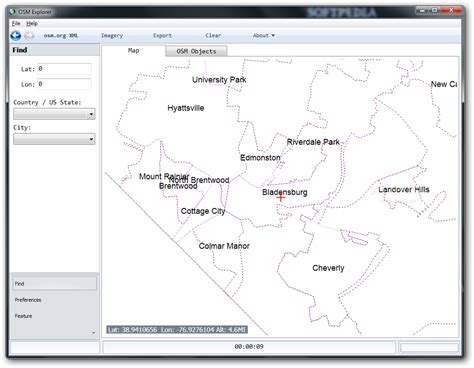This screenshot has width=474, height=368.
Task: Open the File menu
Action: point(16,23)
